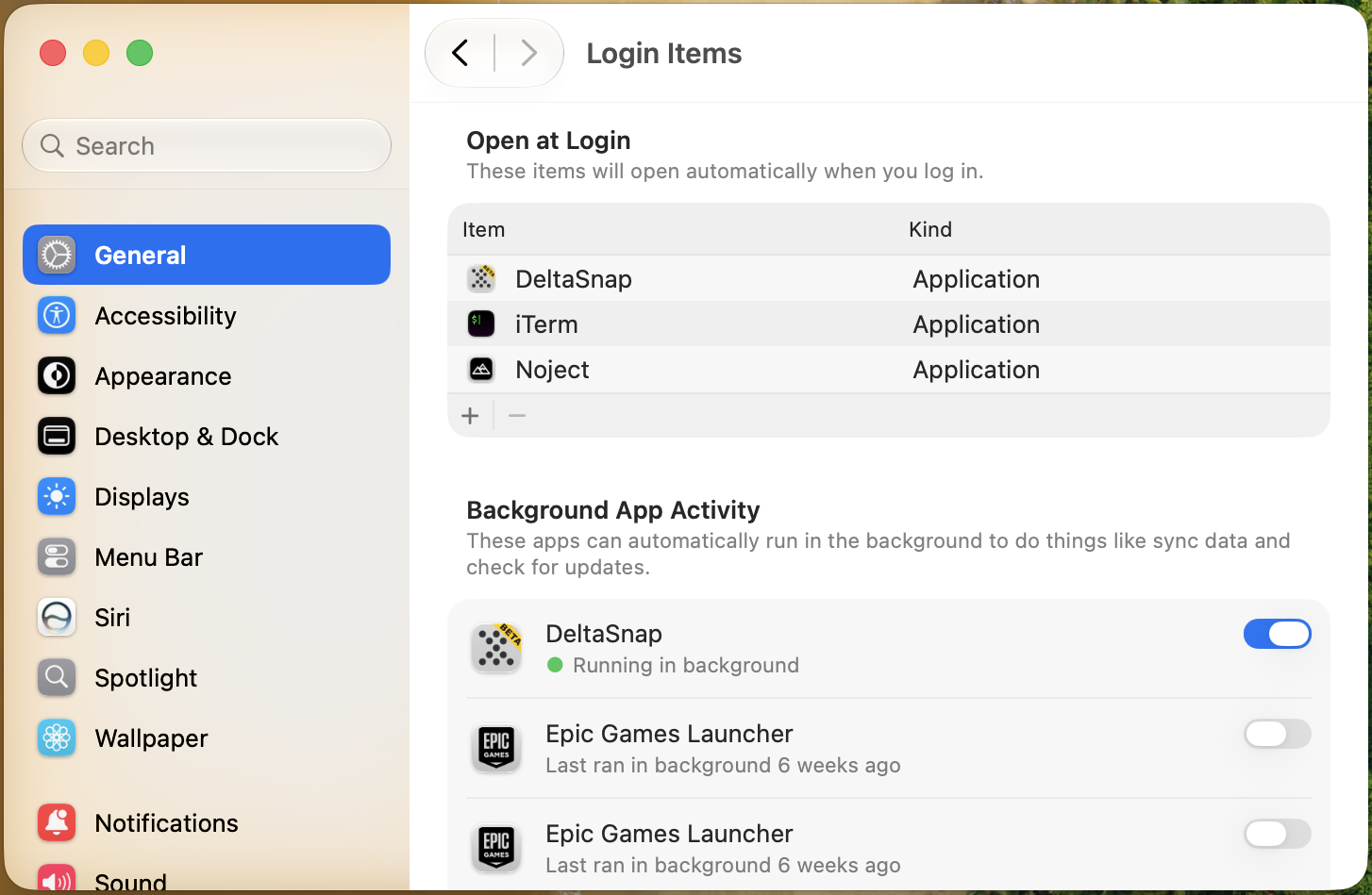
Task: Click the Item column header
Action: pos(483,229)
